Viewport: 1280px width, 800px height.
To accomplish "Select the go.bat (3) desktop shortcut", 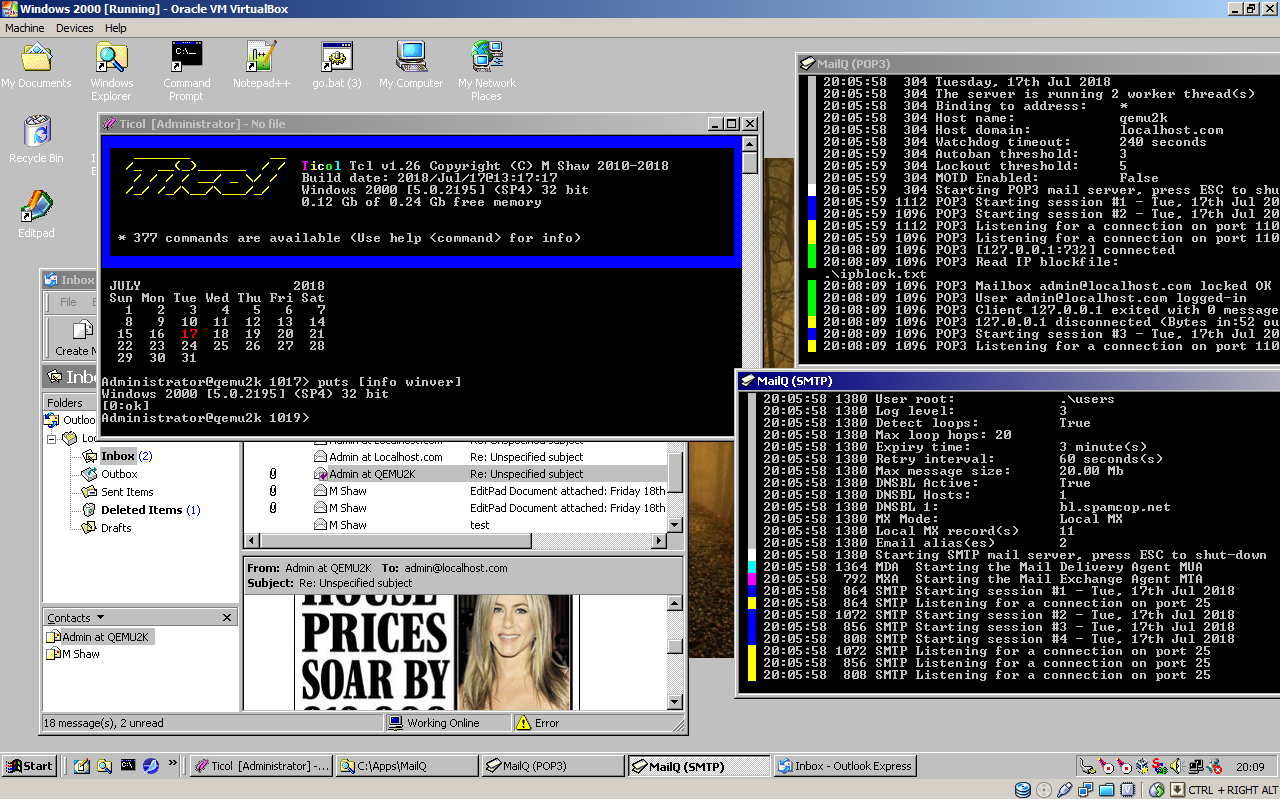I will [337, 67].
